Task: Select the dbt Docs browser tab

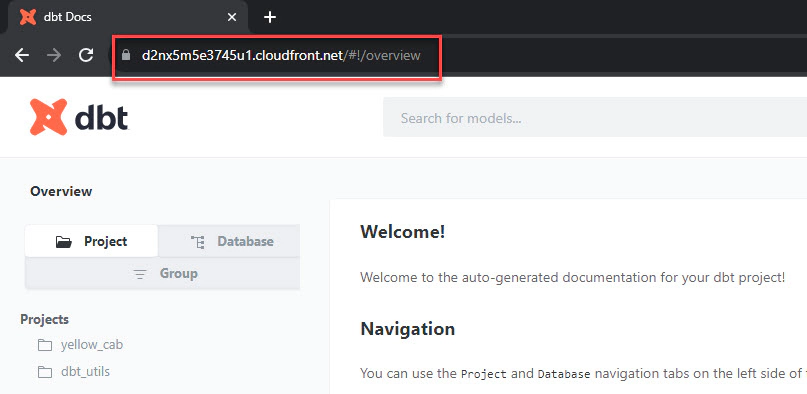Action: click(124, 18)
